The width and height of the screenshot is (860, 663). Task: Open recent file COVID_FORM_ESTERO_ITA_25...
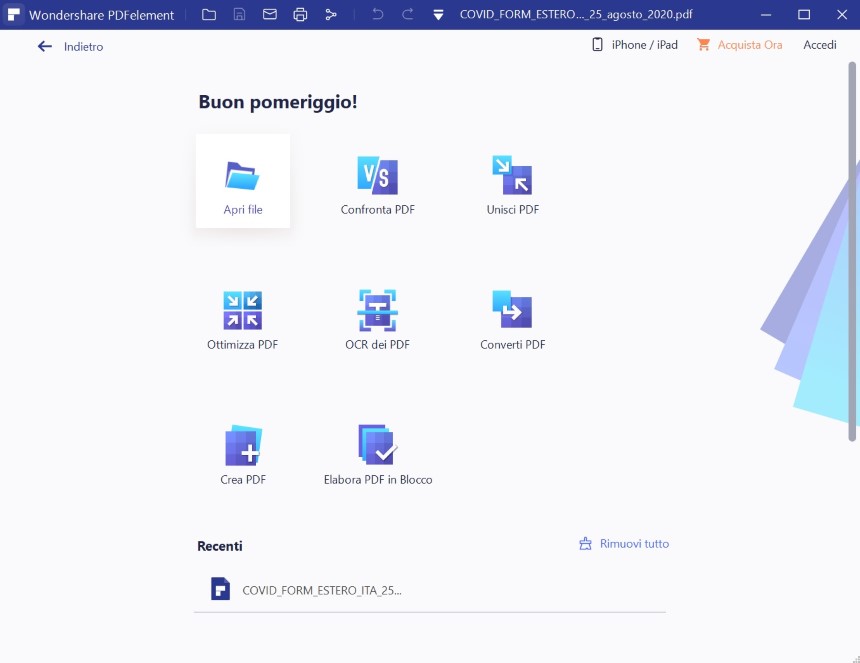430,591
